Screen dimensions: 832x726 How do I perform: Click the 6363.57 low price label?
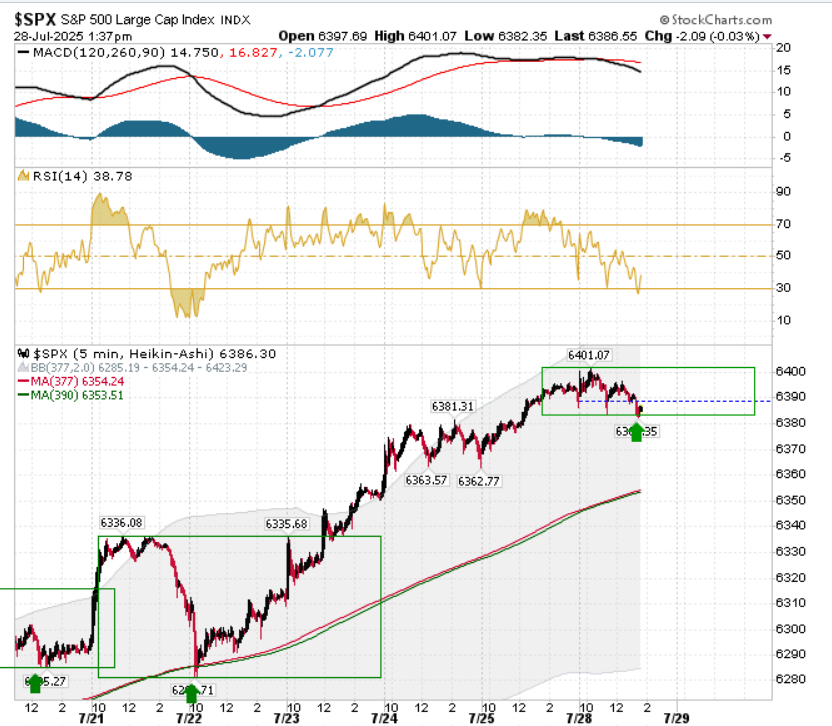click(426, 480)
